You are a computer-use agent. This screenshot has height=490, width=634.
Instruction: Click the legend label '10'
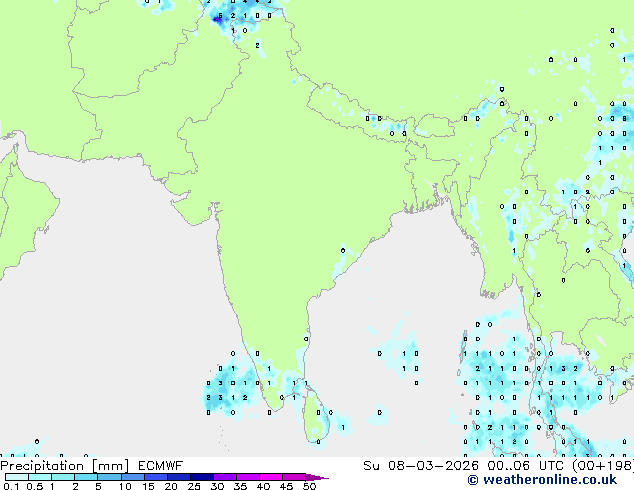click(125, 486)
